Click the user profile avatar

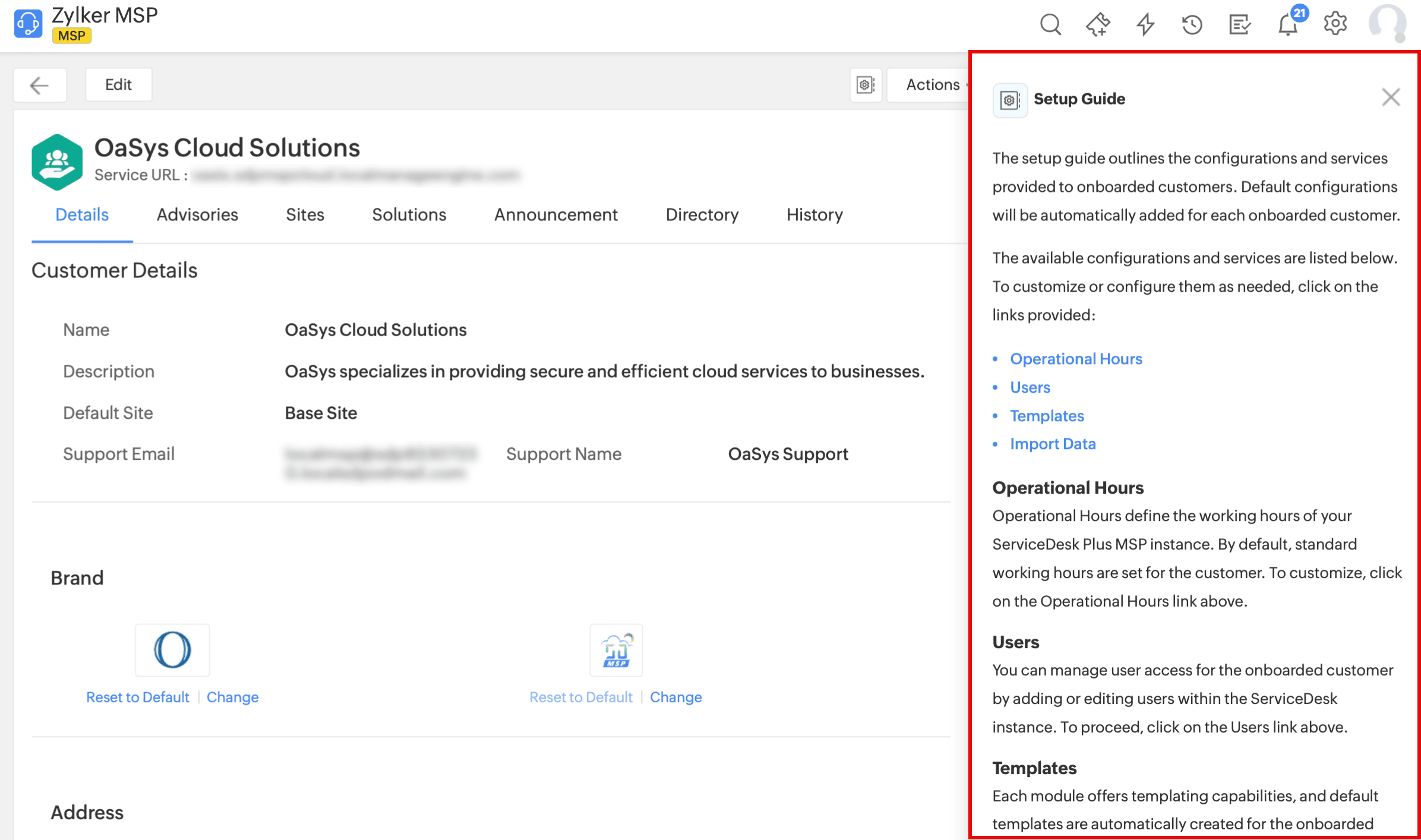coord(1387,23)
